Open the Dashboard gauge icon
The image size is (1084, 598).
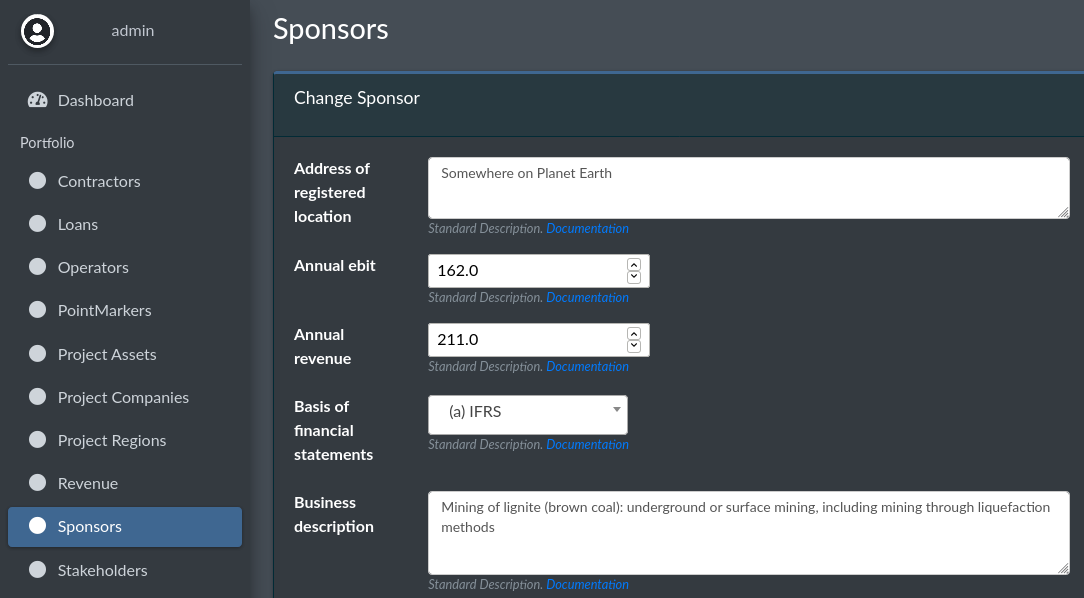pyautogui.click(x=38, y=100)
